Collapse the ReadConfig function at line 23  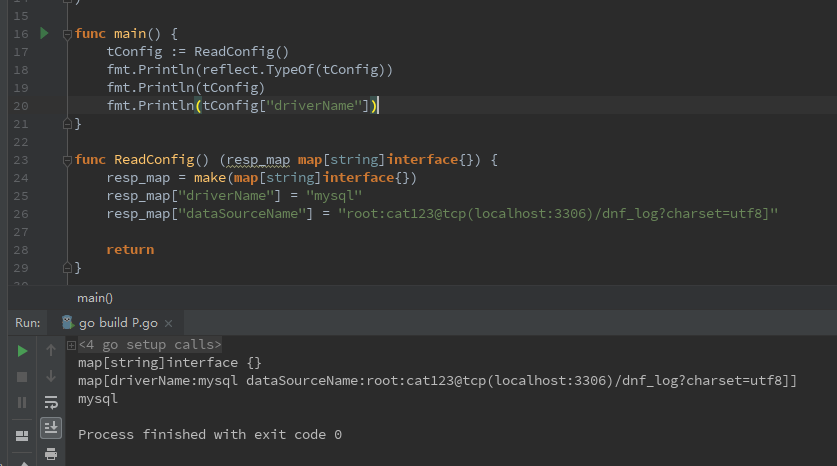tap(67, 161)
